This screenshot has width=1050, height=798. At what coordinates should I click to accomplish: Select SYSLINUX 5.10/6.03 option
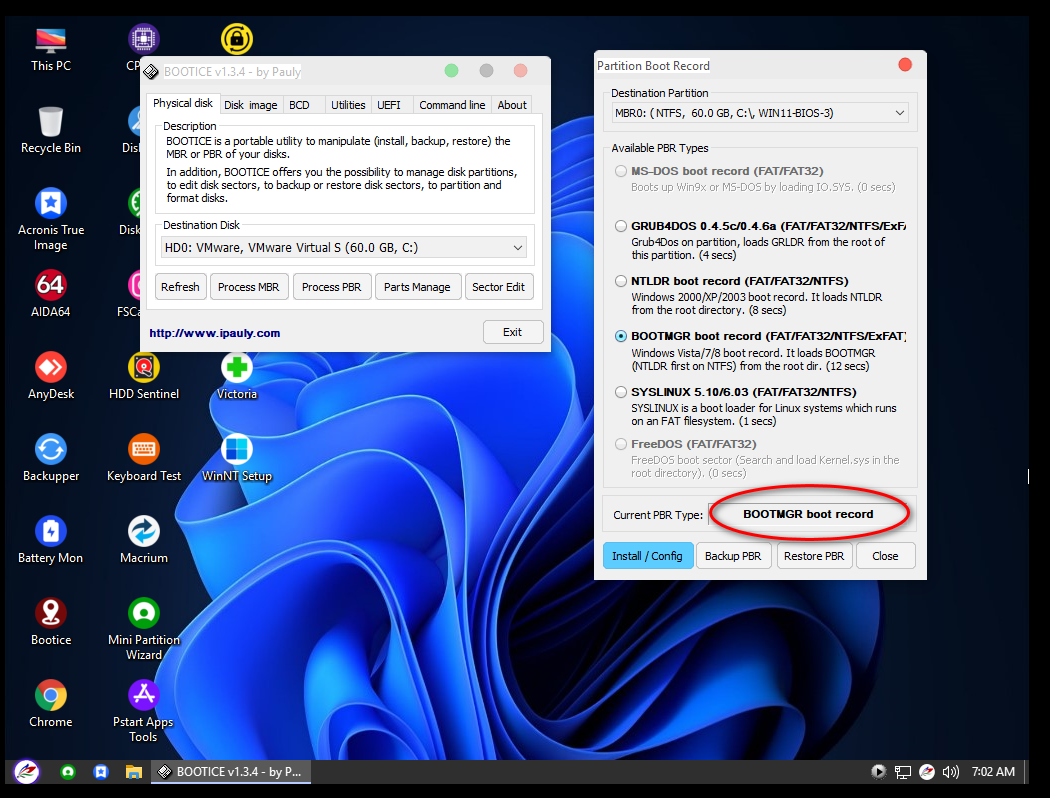click(621, 392)
